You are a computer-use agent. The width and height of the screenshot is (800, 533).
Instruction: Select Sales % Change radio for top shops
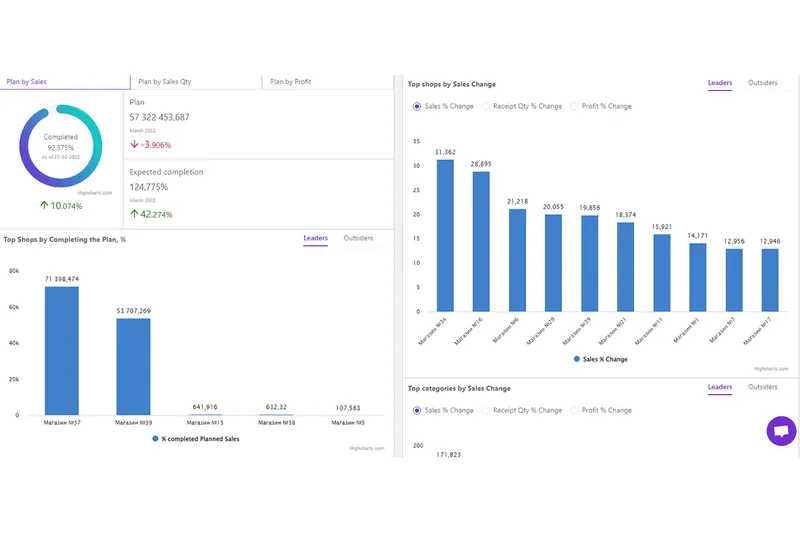coord(417,106)
